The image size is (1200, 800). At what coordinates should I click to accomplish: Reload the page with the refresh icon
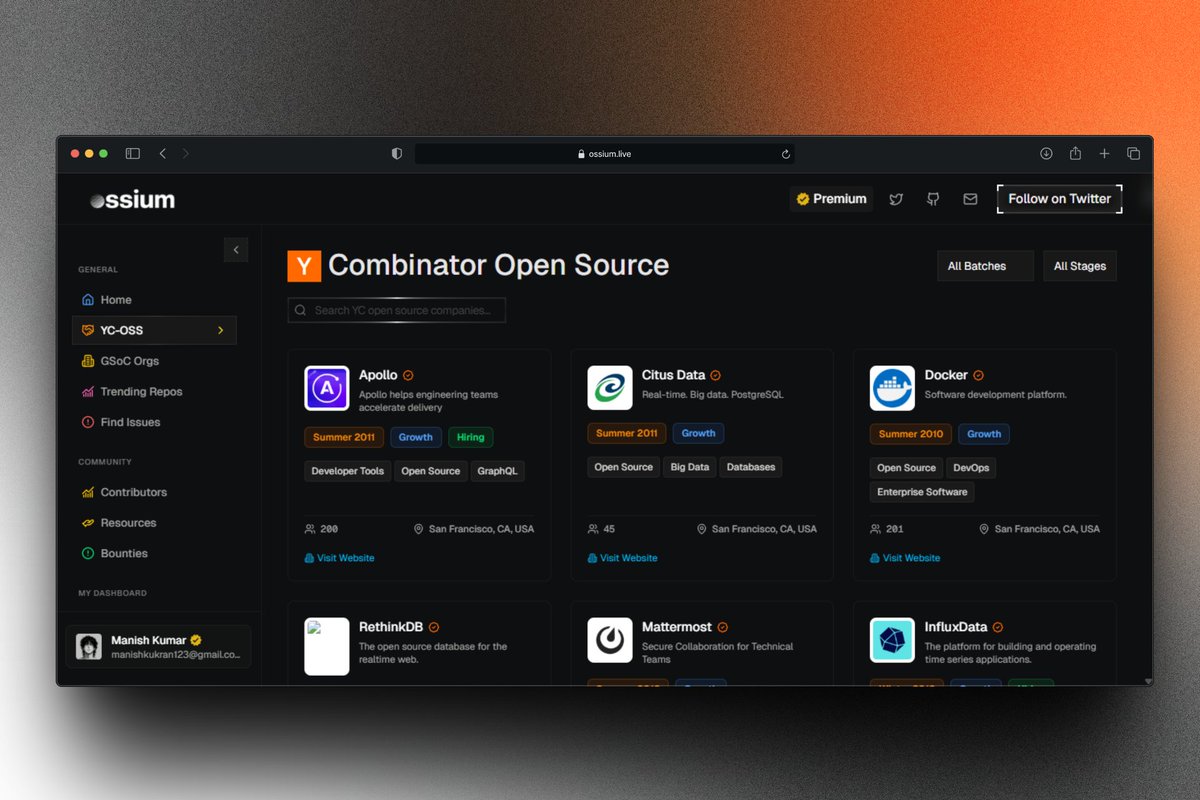tap(786, 154)
